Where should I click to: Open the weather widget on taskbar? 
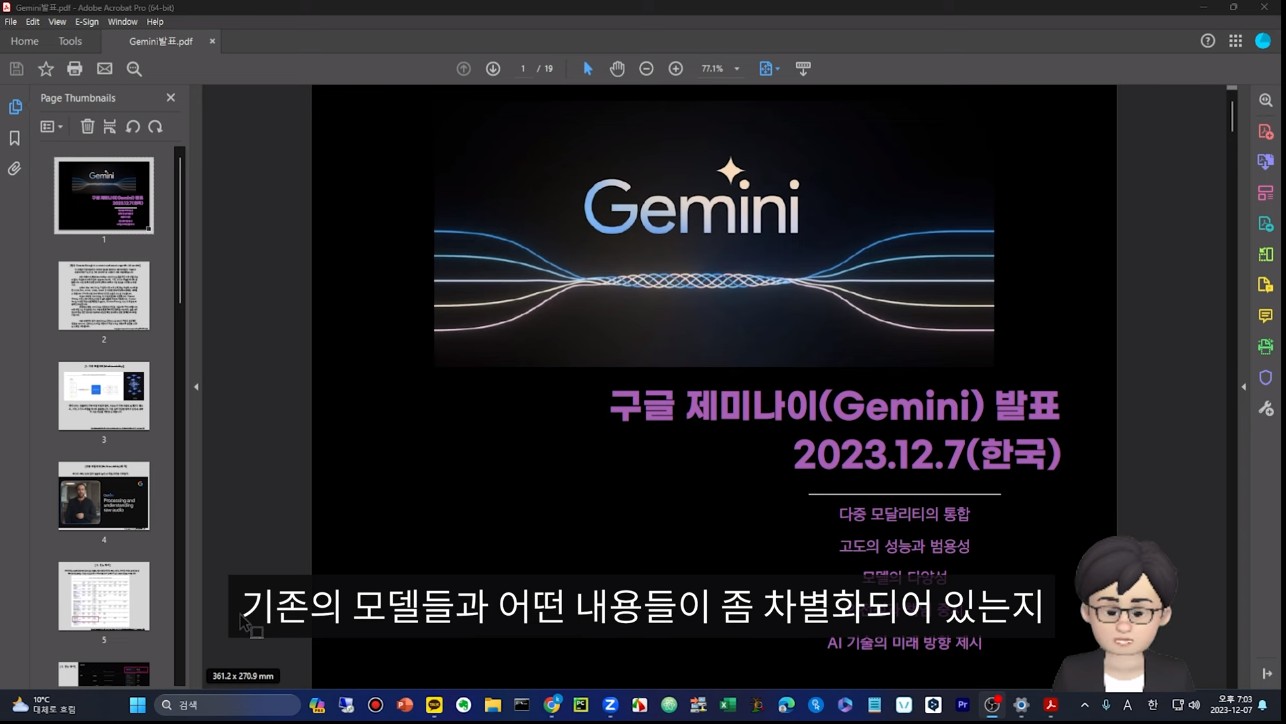click(43, 705)
